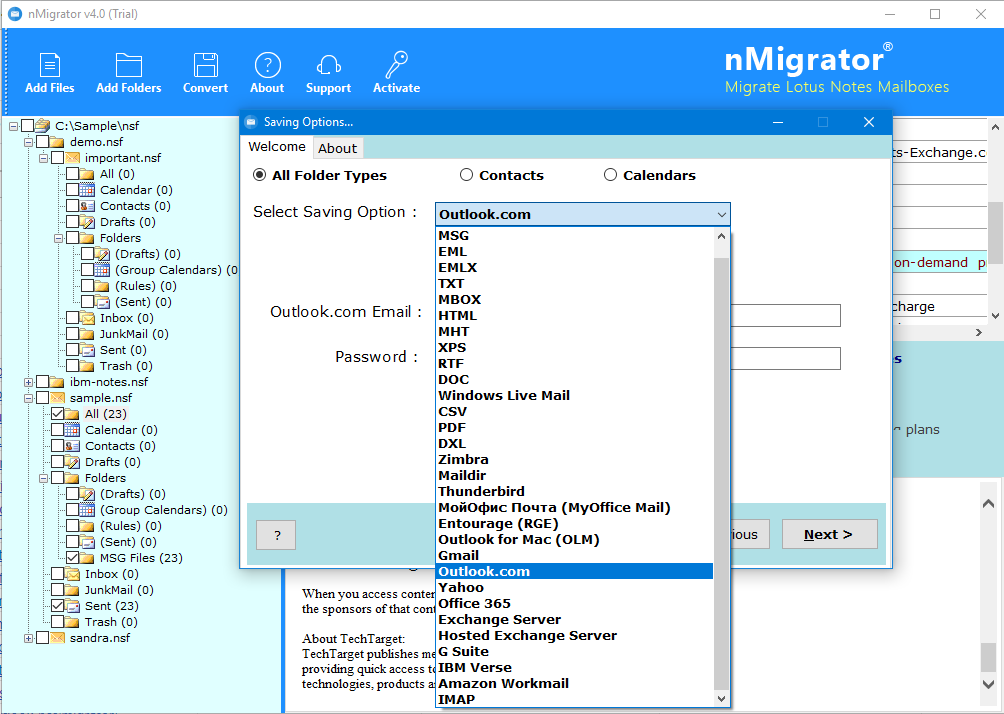The width and height of the screenshot is (1004, 714).
Task: Click the Add Folders toolbar icon
Action: tap(129, 65)
